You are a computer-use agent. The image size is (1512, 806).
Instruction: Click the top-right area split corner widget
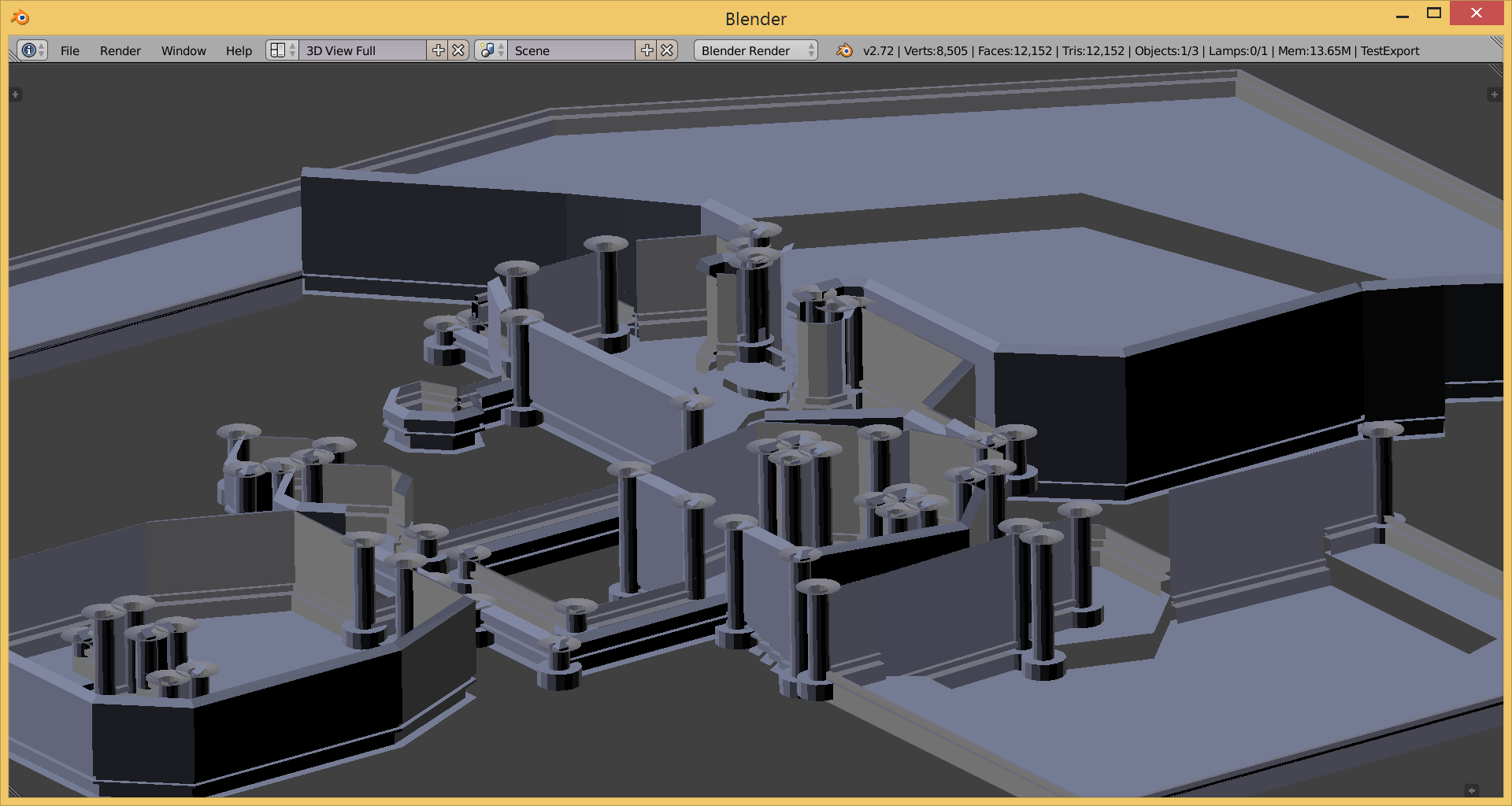click(1496, 43)
